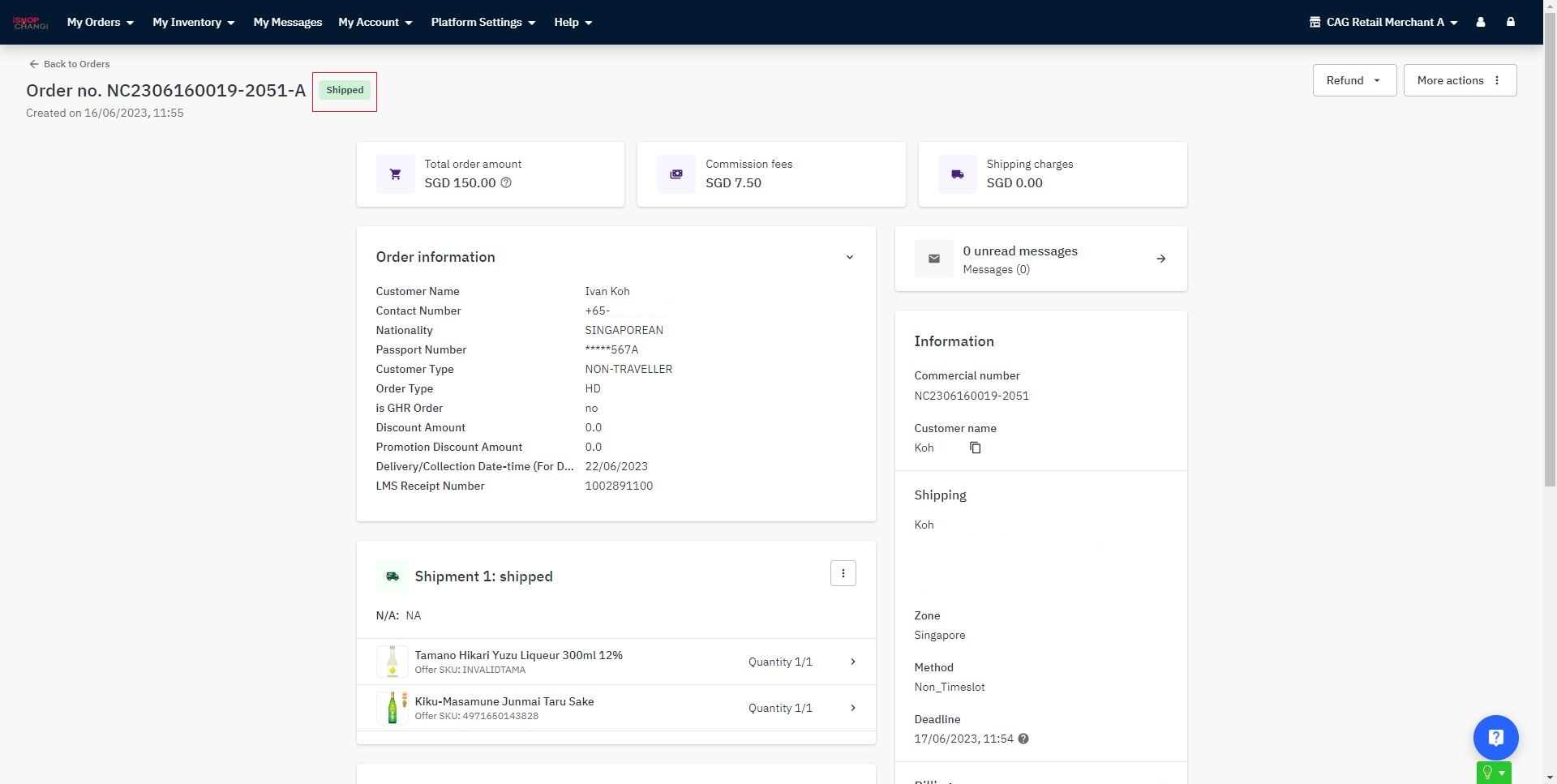Image resolution: width=1557 pixels, height=784 pixels.
Task: Click the deadline info question icon
Action: [x=1023, y=739]
